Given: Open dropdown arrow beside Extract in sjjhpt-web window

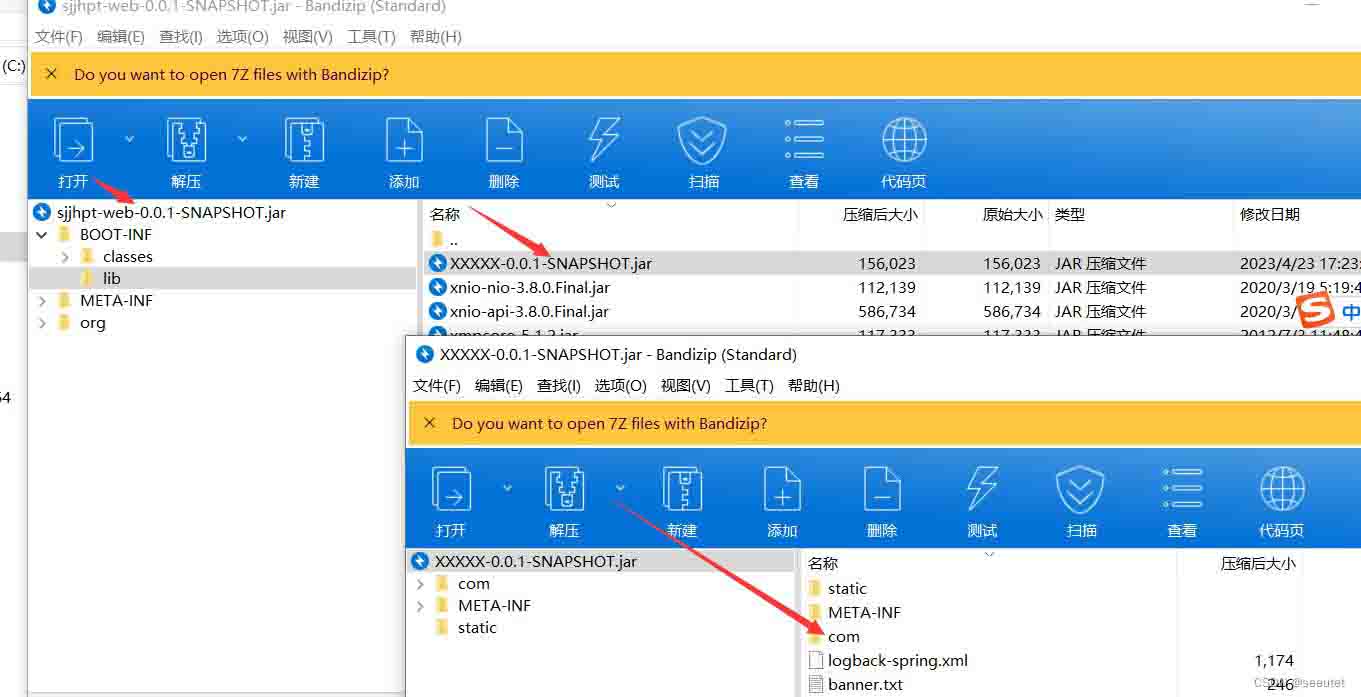Looking at the screenshot, I should click(x=242, y=139).
